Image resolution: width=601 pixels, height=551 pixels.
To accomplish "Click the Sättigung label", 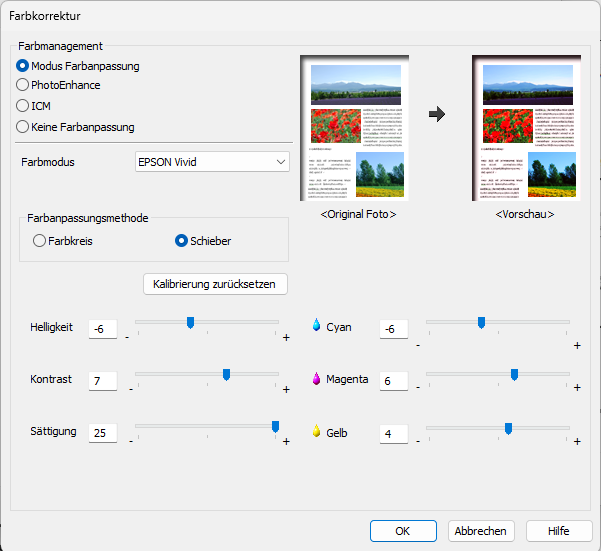I will pyautogui.click(x=53, y=431).
